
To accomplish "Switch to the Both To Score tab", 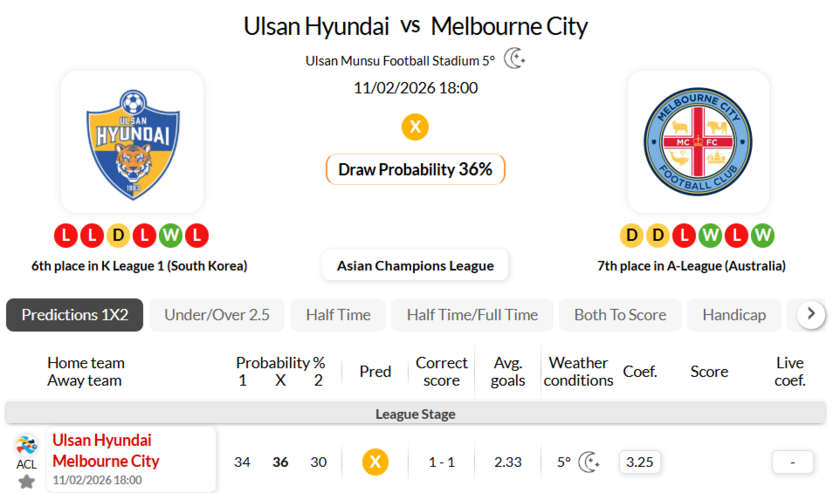I will point(620,315).
